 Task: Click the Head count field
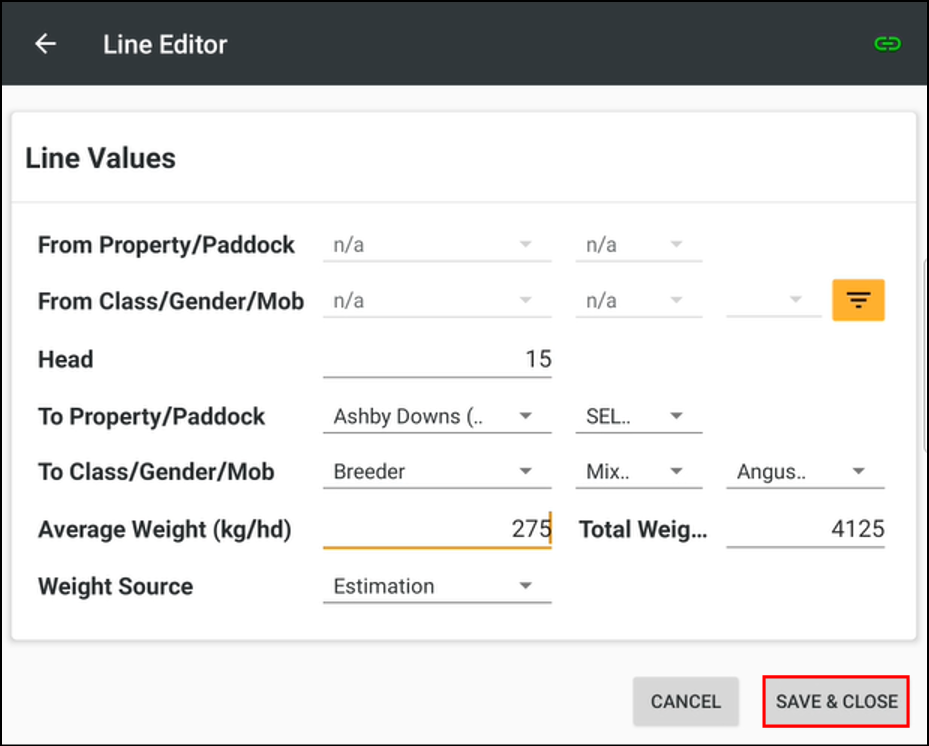pyautogui.click(x=436, y=360)
